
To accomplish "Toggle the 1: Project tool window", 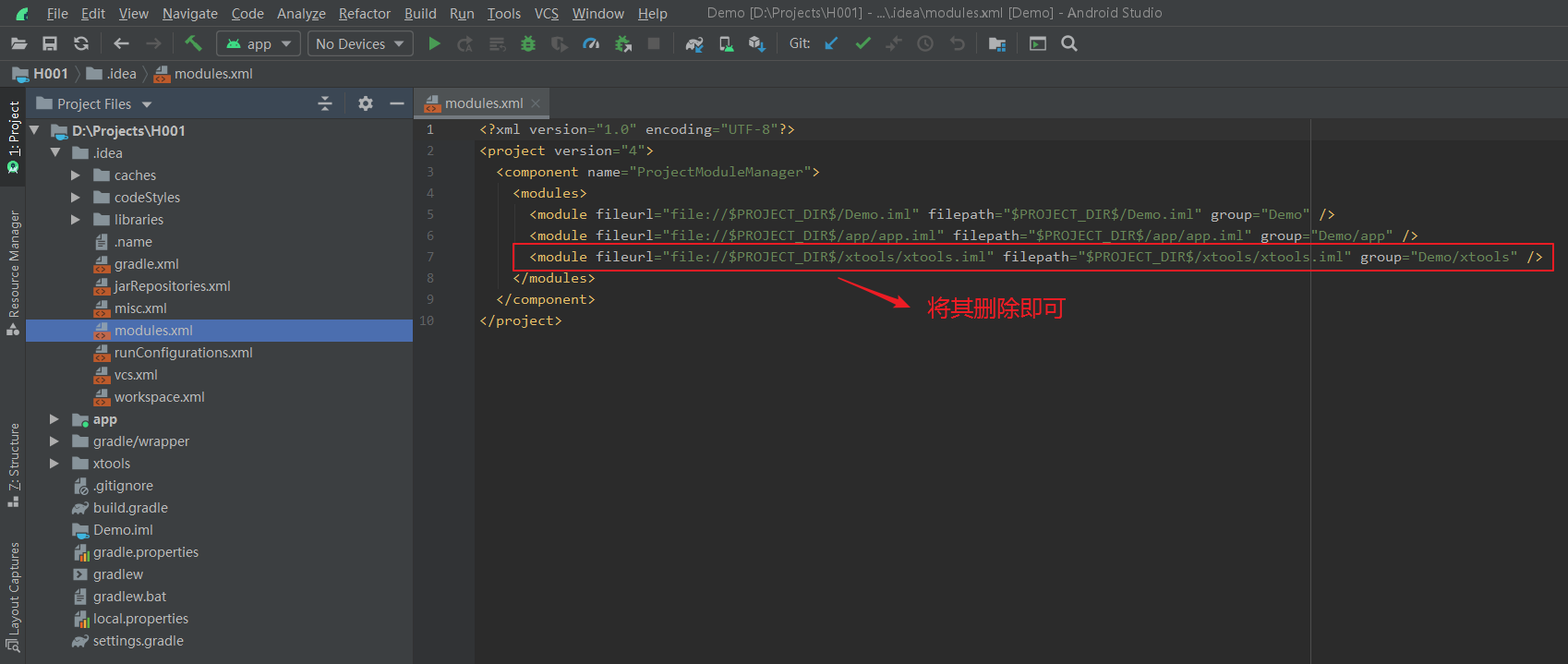I will (13, 137).
